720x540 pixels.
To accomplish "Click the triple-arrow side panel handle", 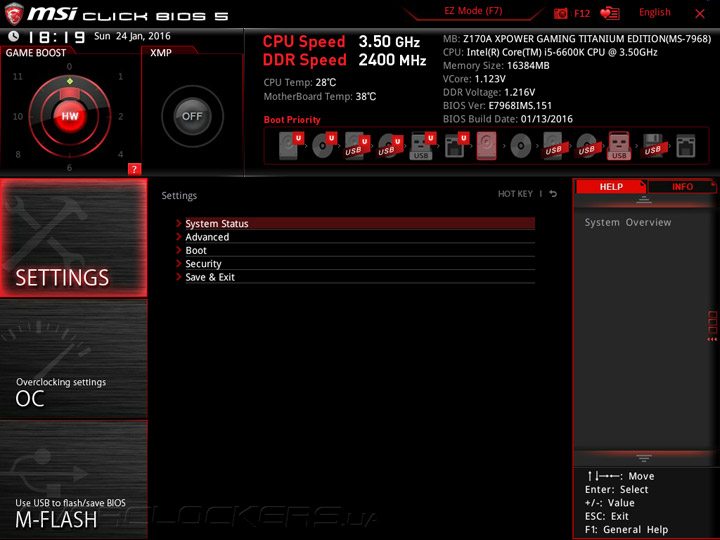I will click(712, 339).
